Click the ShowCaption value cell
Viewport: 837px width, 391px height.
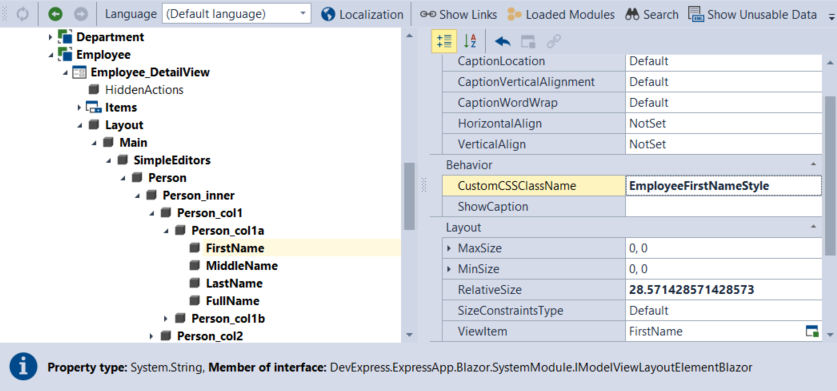(723, 207)
